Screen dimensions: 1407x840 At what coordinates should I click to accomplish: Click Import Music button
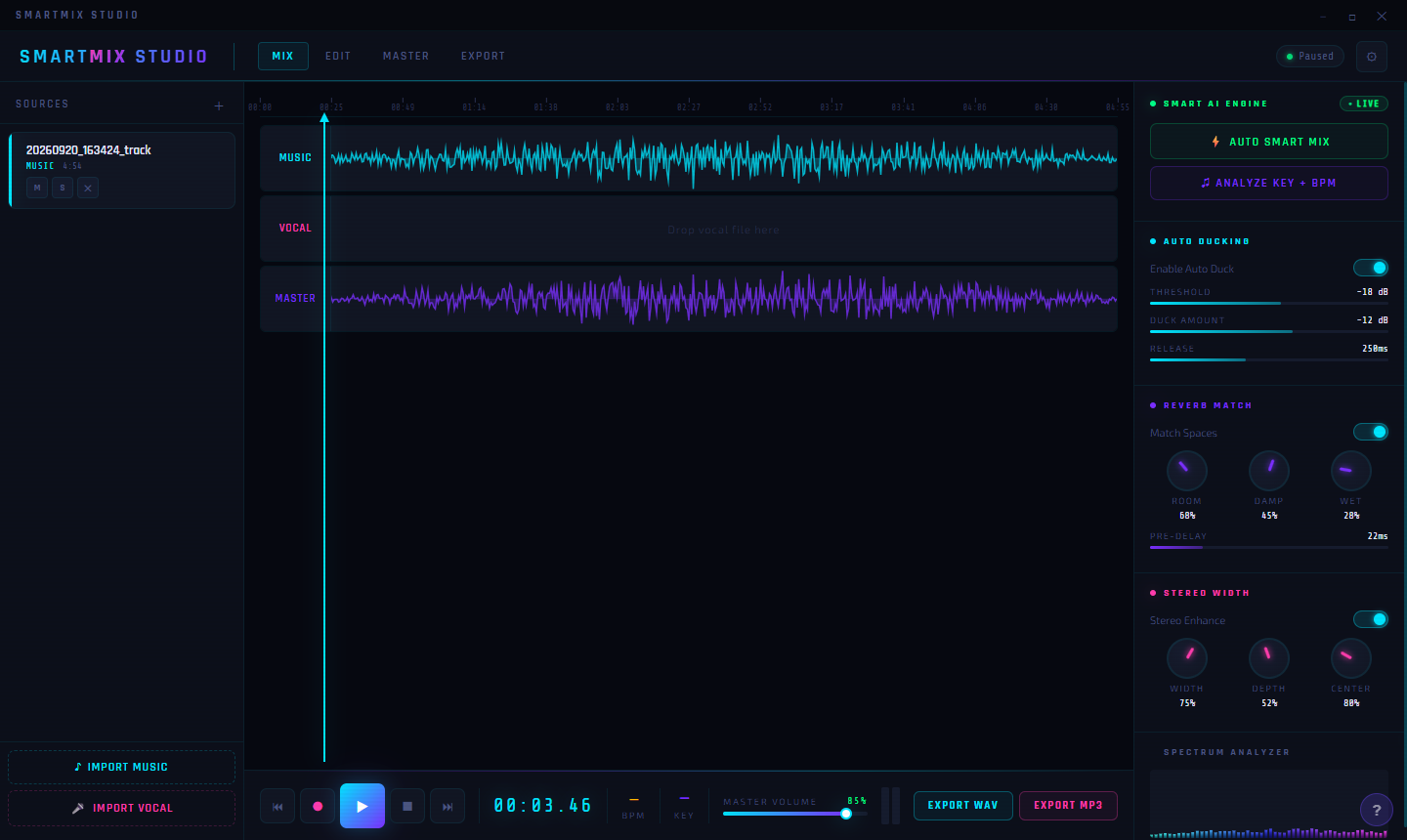[x=121, y=767]
